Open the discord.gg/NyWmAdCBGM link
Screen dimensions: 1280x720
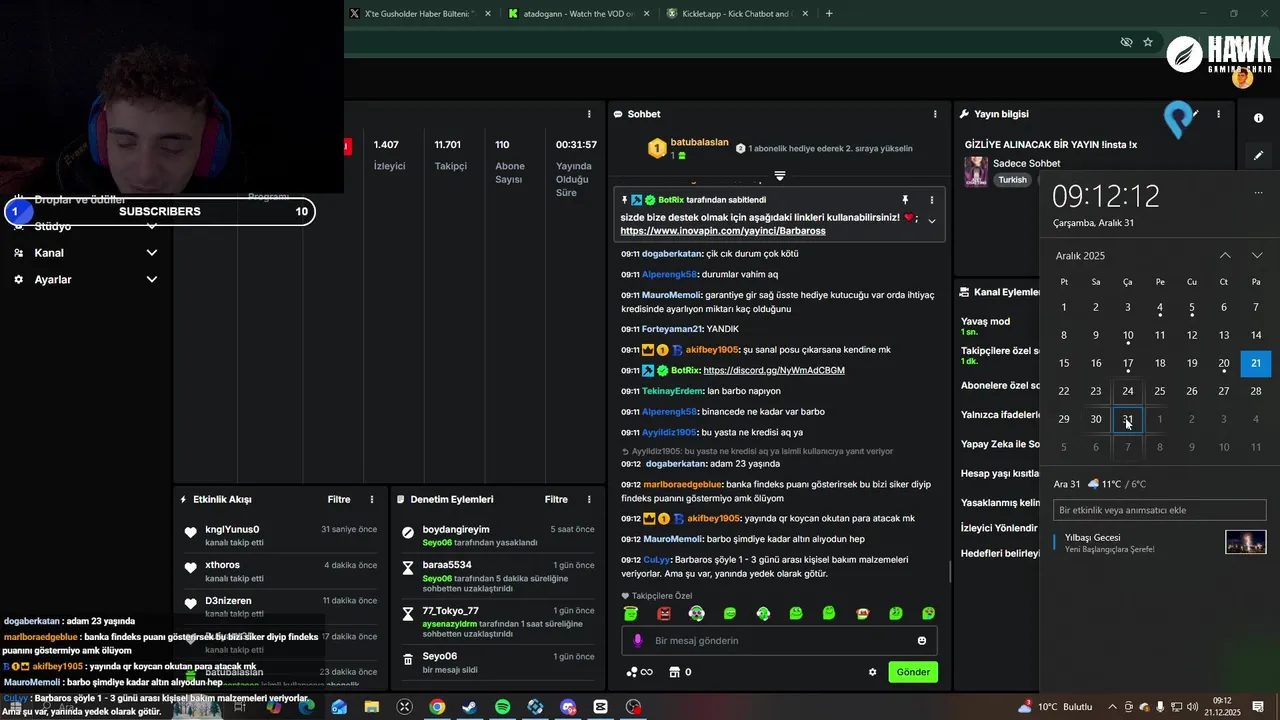(774, 370)
